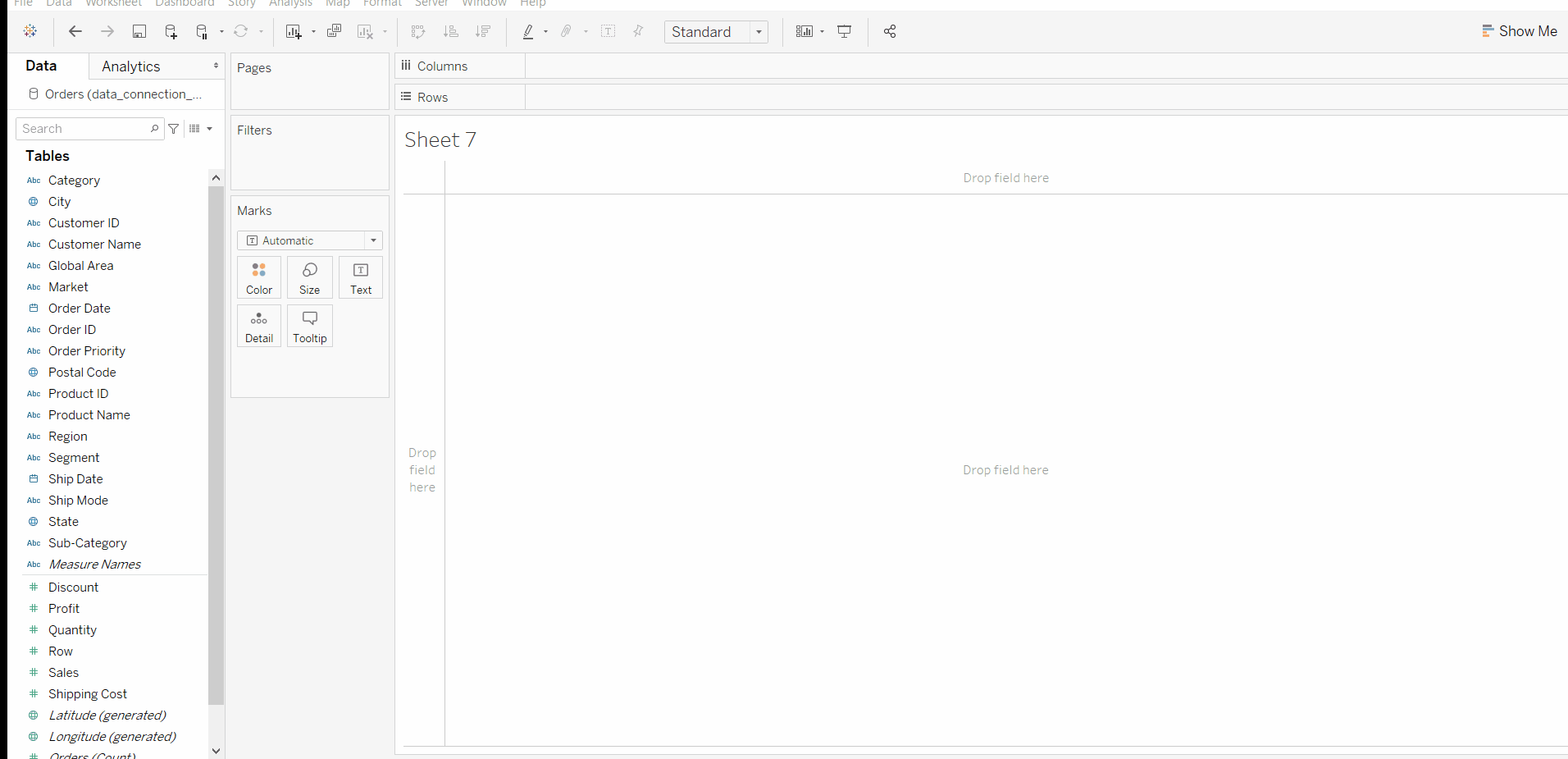The width and height of the screenshot is (1568, 759).
Task: Open the Standard fit dropdown
Action: (716, 32)
